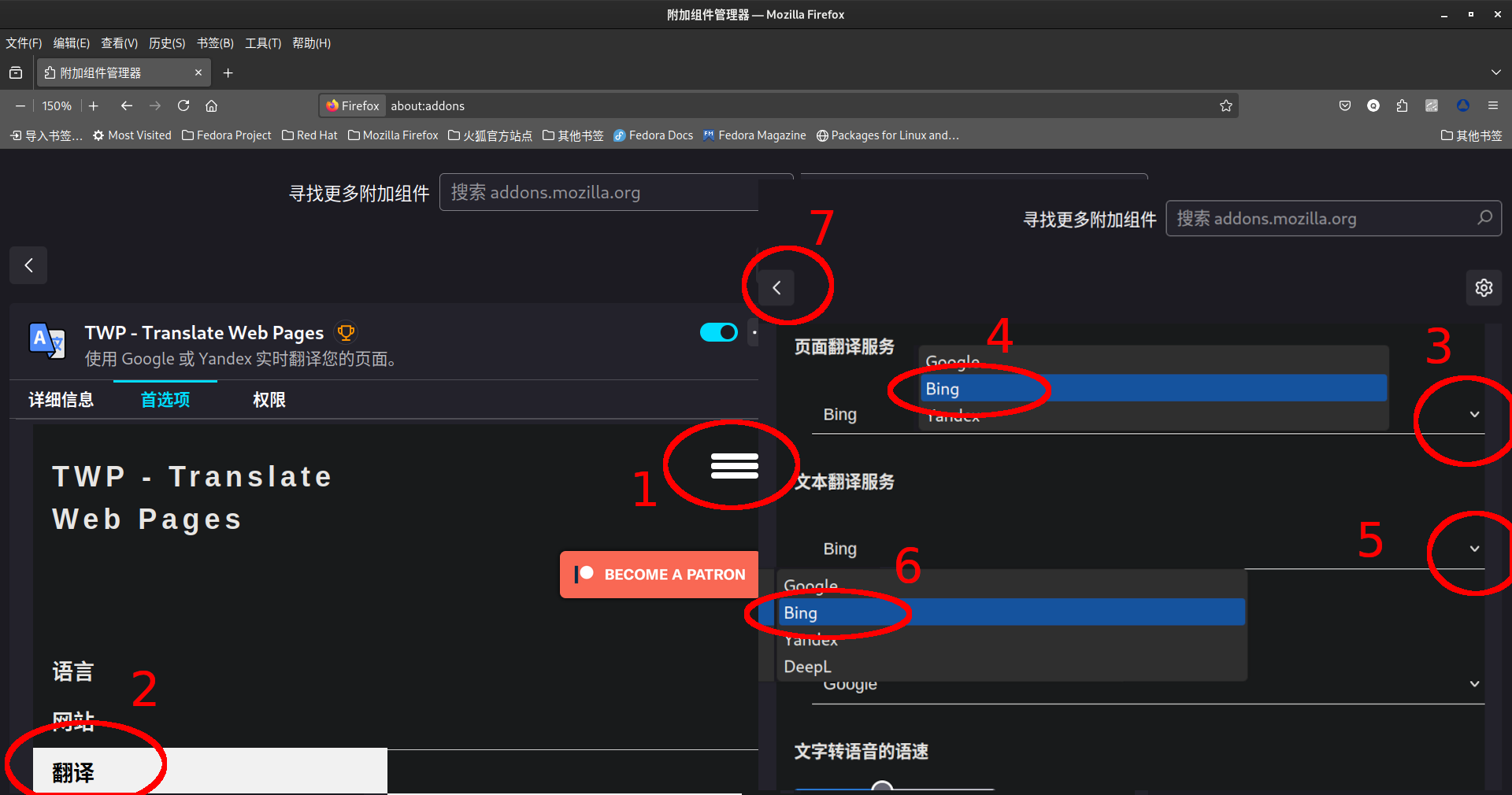Bookmark this page with the star icon
The image size is (1512, 795).
click(x=1225, y=105)
